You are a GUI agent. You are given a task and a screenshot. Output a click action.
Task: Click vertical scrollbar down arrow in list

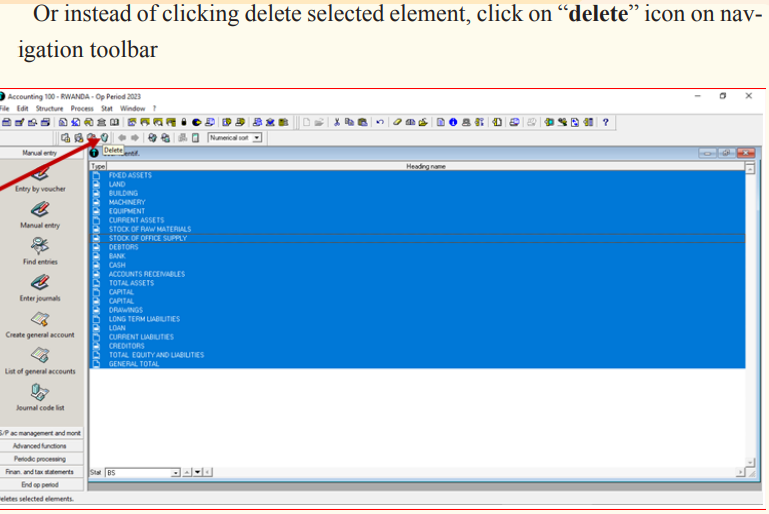coord(750,462)
